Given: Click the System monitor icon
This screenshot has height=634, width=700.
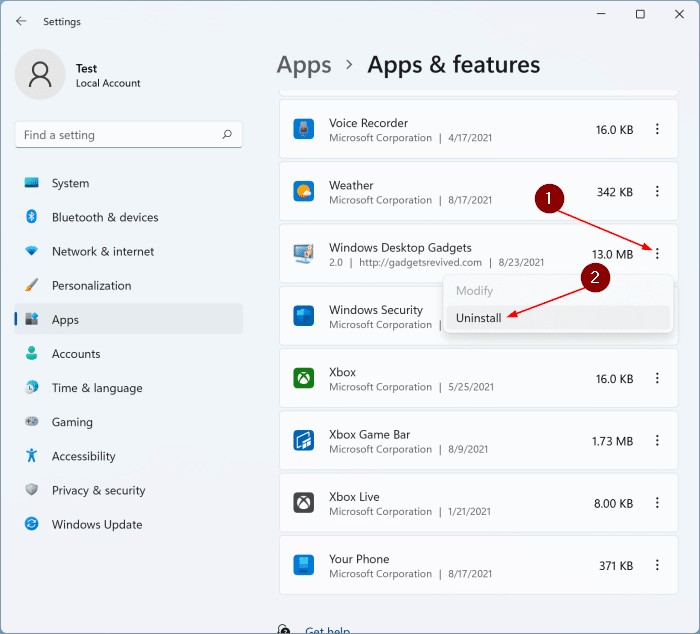Looking at the screenshot, I should tap(32, 183).
